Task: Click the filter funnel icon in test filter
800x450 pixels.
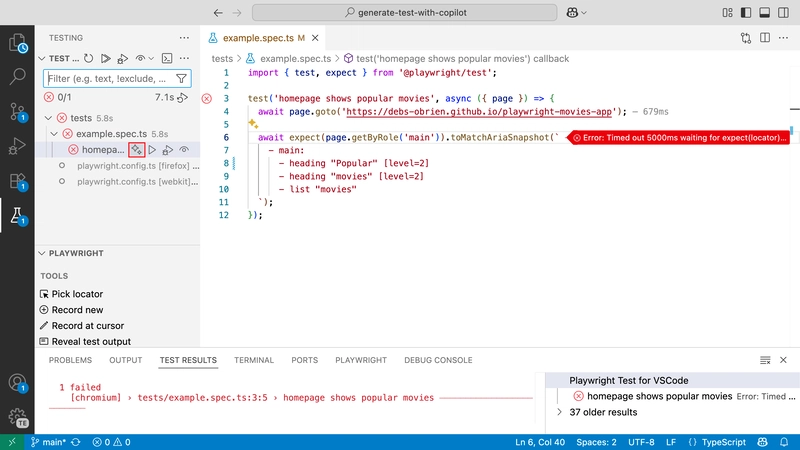Action: pos(182,78)
